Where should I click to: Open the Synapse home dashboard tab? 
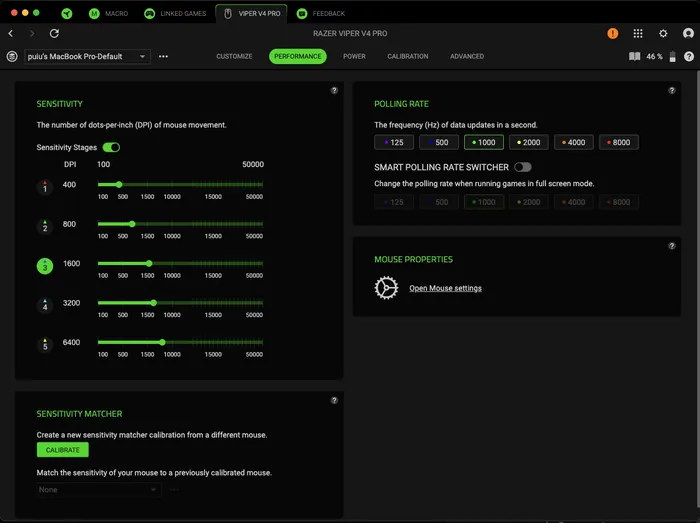(67, 13)
